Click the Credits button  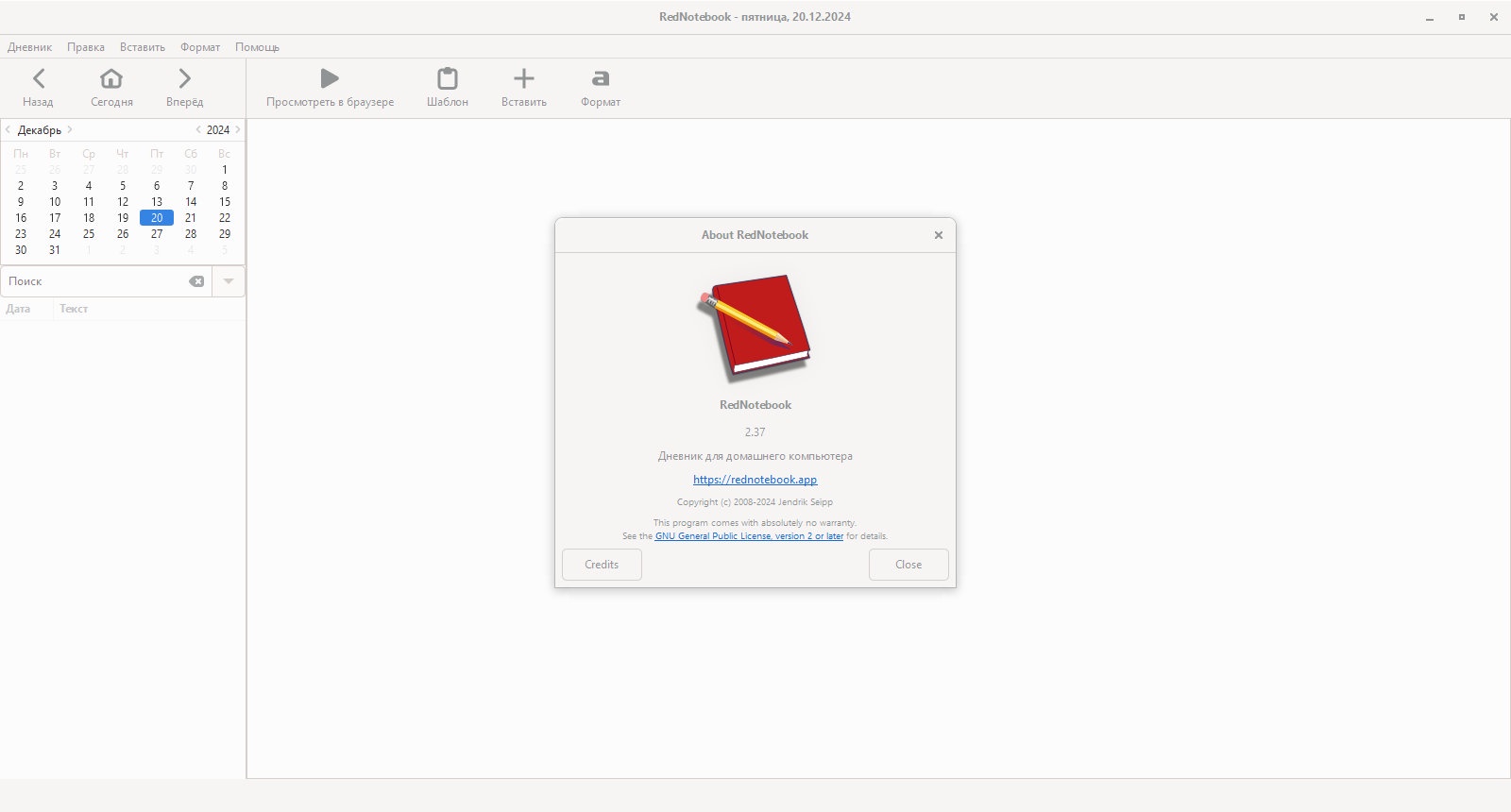pos(602,565)
